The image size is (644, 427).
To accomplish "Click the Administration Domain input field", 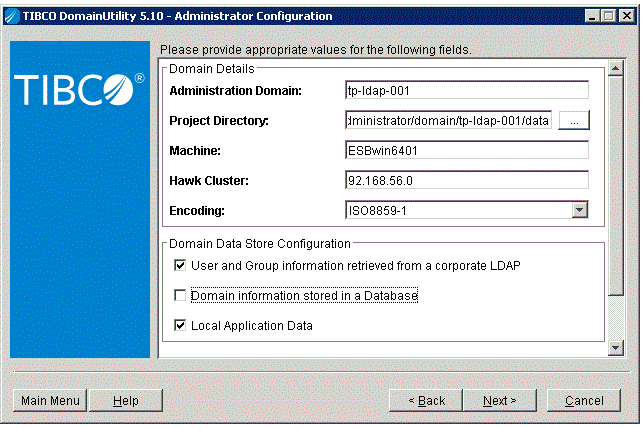I will 467,90.
